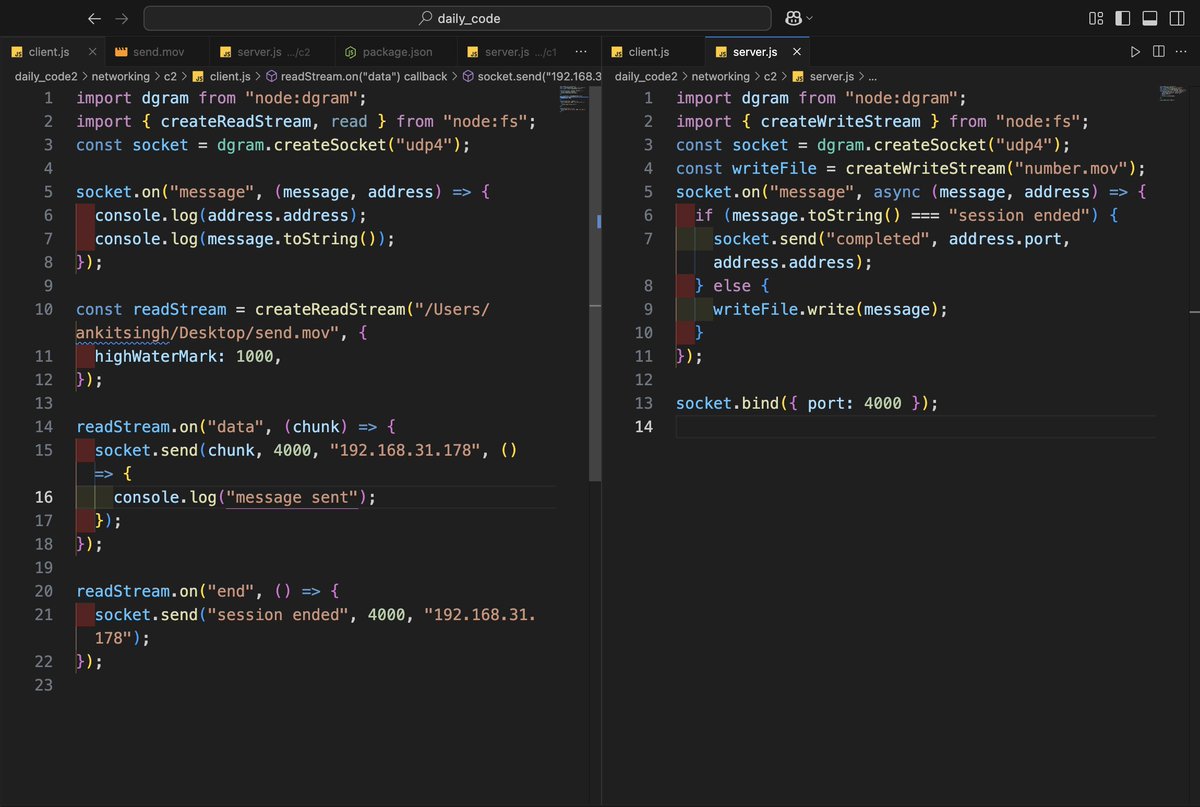Viewport: 1200px width, 807px height.
Task: Click c2 folder in right breadcrumb
Action: pyautogui.click(x=771, y=76)
